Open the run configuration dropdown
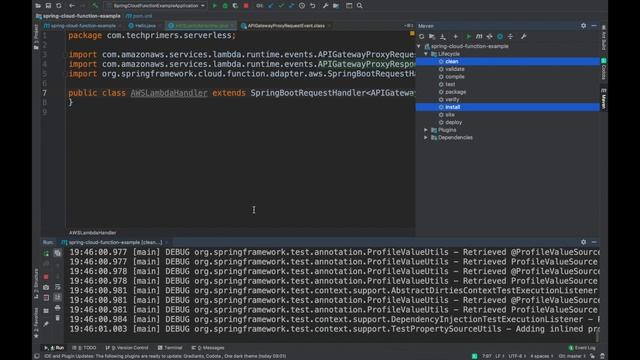Viewport: 640px width, 360px height. pyautogui.click(x=156, y=6)
